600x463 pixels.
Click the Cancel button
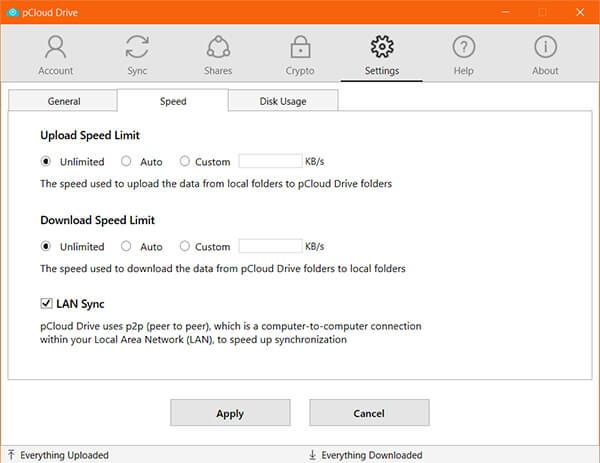pyautogui.click(x=369, y=413)
